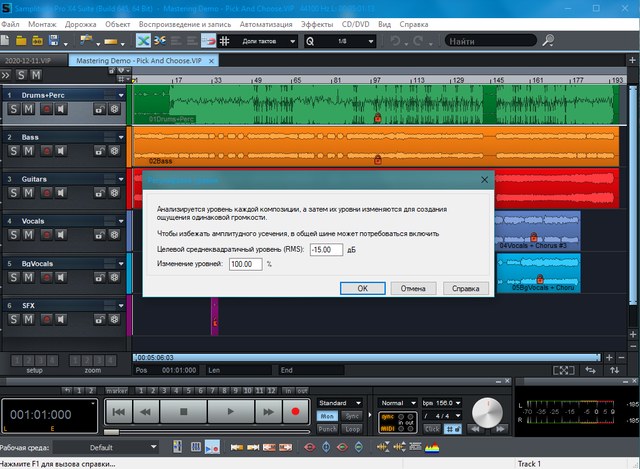Screen dimensions: 640x469
Task: Solo the Drums+Perc track
Action: 14,108
